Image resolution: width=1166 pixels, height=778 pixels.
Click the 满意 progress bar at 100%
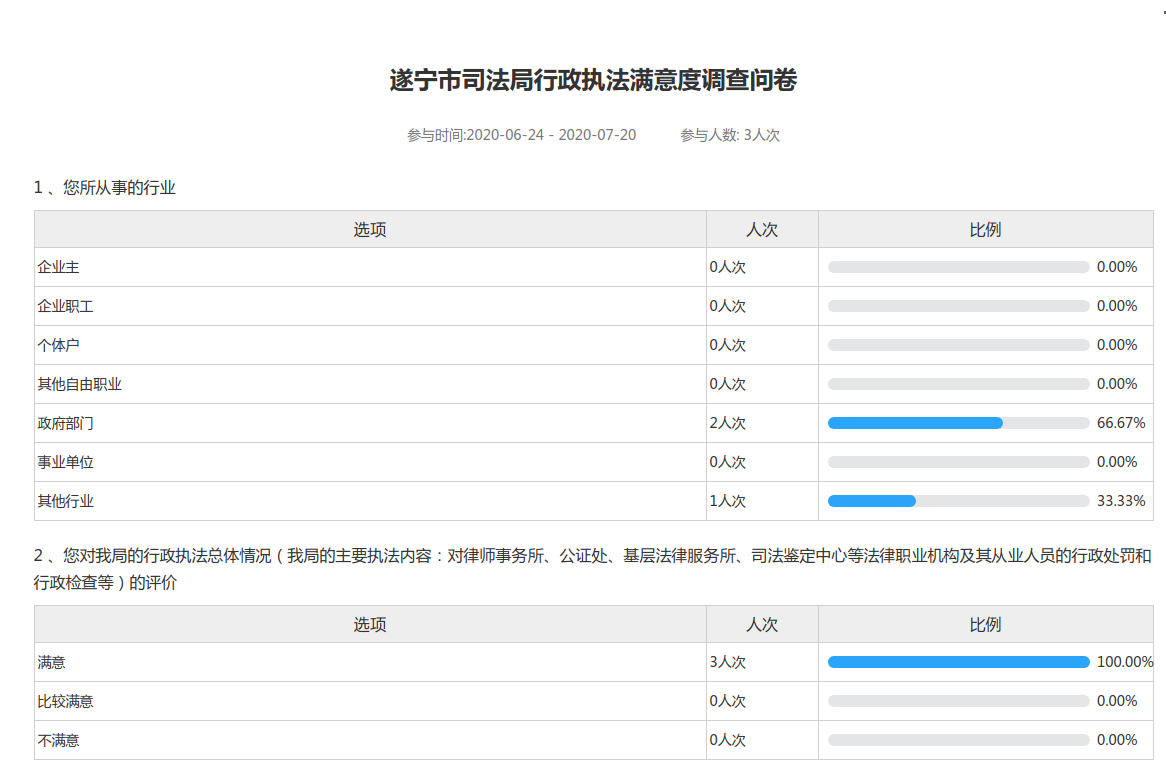tap(958, 662)
